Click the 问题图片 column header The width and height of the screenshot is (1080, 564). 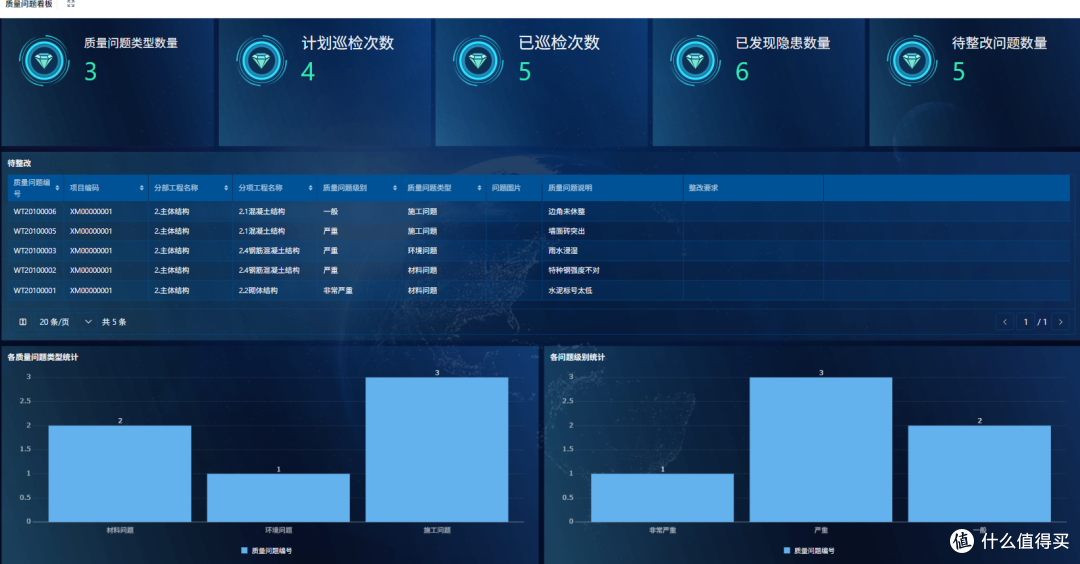point(514,188)
